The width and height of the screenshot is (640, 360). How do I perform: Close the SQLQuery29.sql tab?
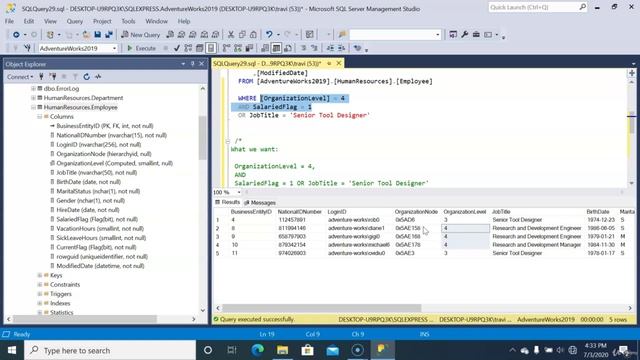(x=339, y=64)
